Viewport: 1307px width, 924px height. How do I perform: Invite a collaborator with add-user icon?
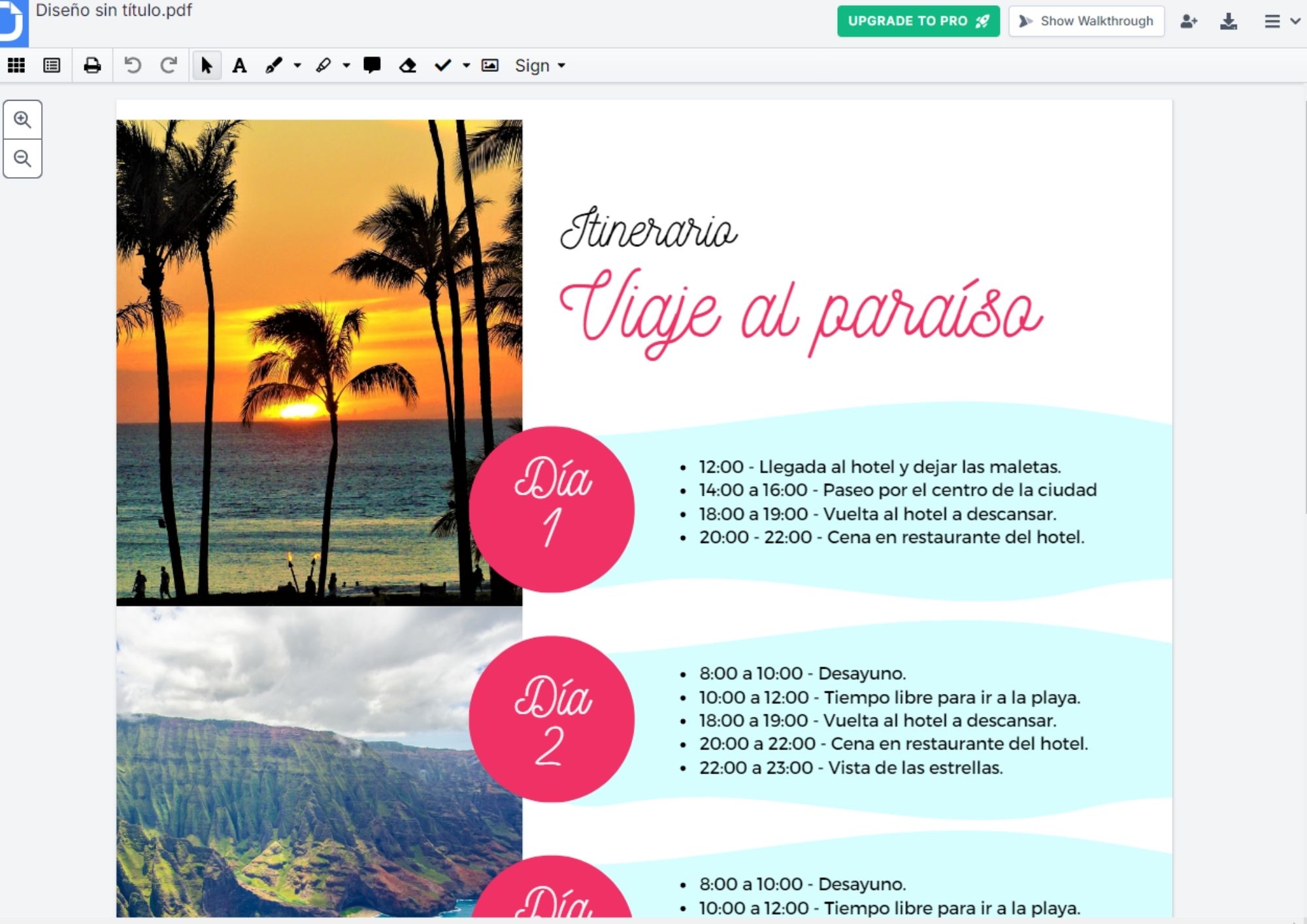click(1189, 22)
